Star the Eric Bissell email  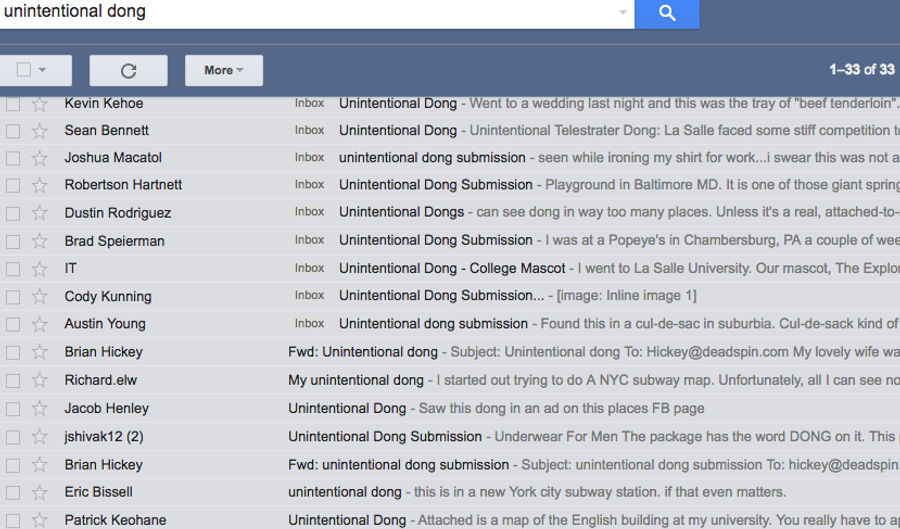click(39, 492)
